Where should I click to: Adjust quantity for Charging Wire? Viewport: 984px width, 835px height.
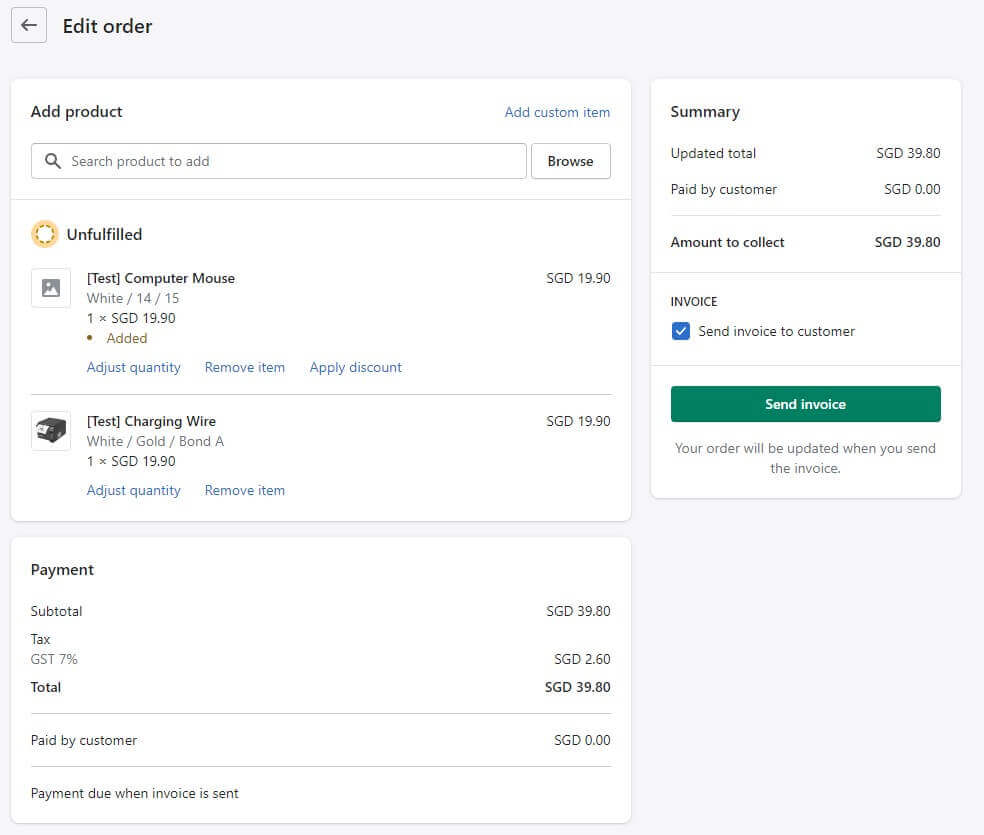(134, 491)
